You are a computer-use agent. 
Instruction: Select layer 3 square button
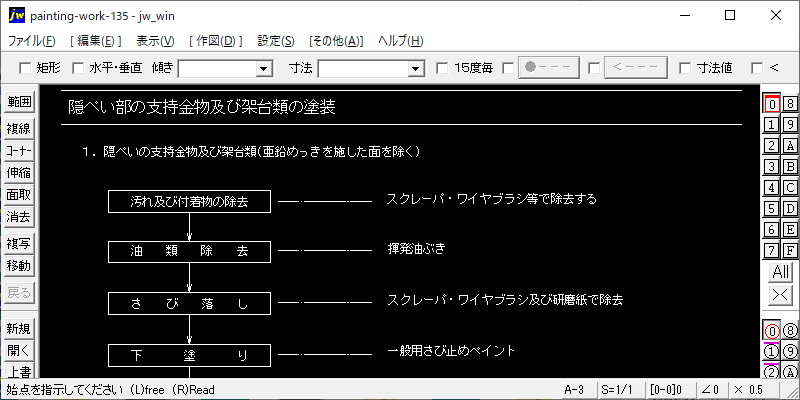click(772, 166)
